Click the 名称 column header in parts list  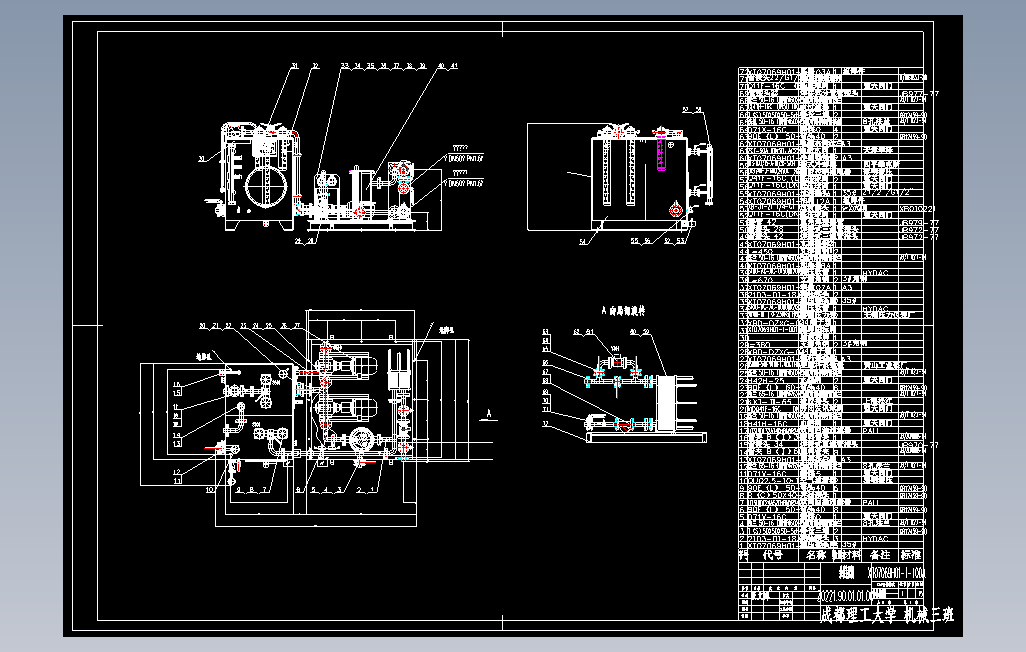tap(816, 554)
